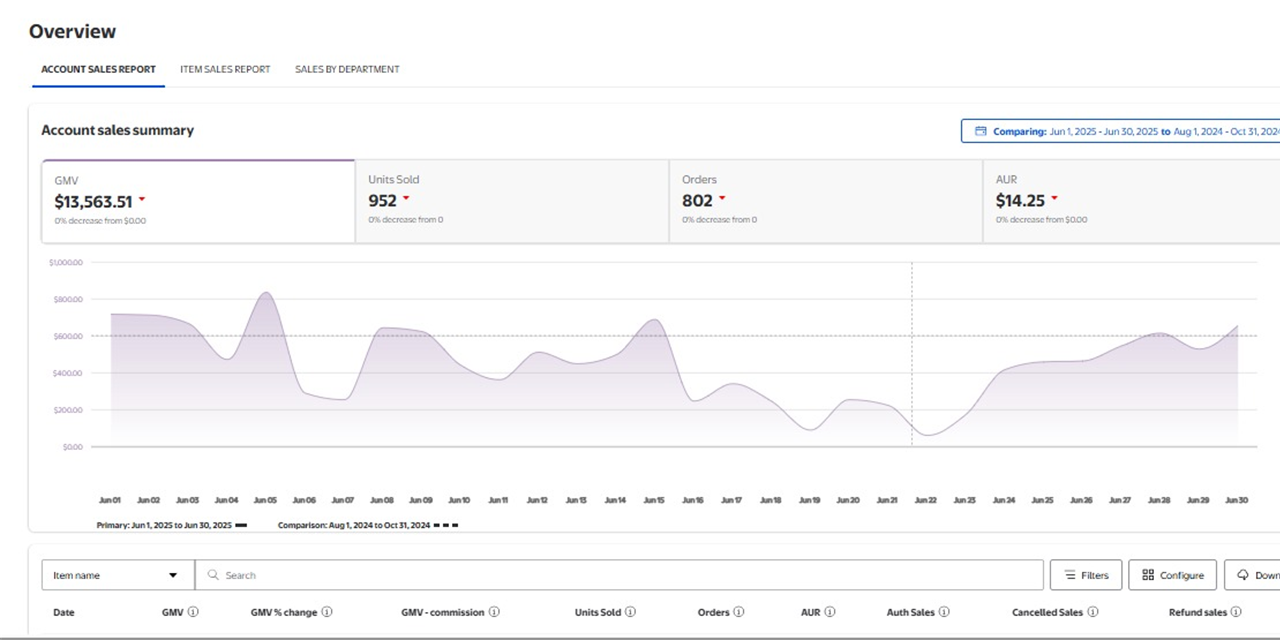Click Jun 30 label on chart axis

click(1236, 500)
